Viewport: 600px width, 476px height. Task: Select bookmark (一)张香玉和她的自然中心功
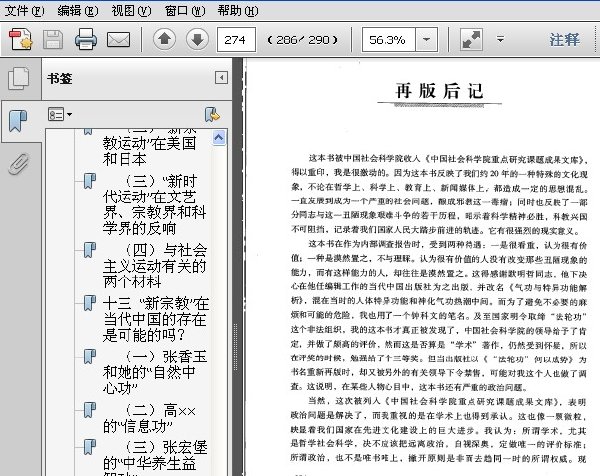point(155,372)
